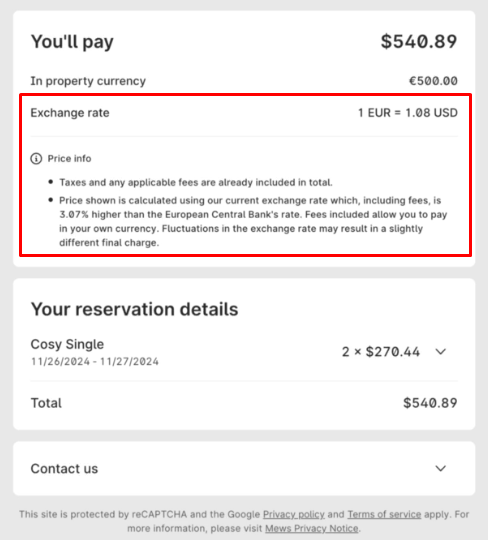Click the 2 × $270.44 price text
This screenshot has width=488, height=540.
point(381,352)
